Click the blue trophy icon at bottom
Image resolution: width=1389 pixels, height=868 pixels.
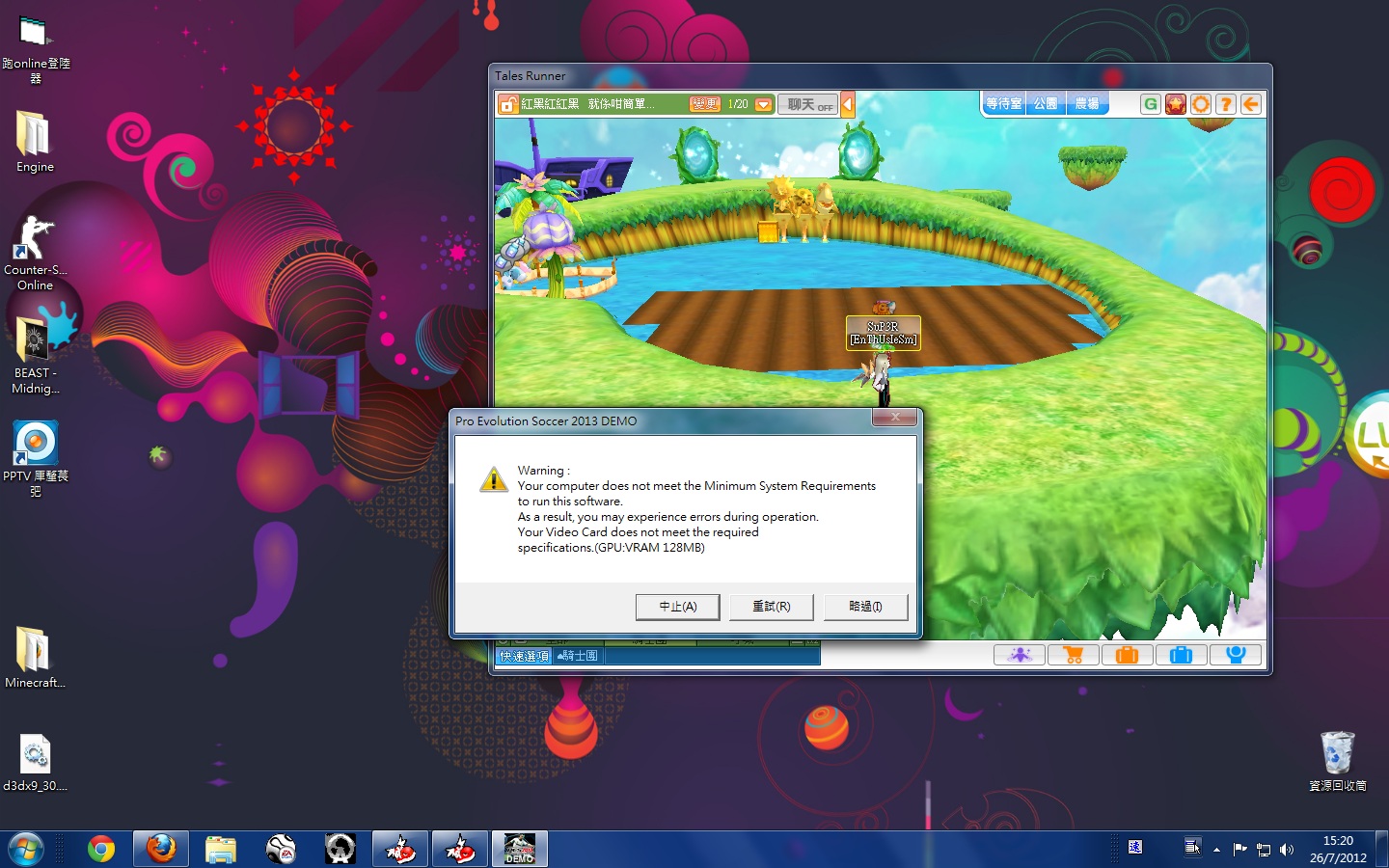point(1235,656)
